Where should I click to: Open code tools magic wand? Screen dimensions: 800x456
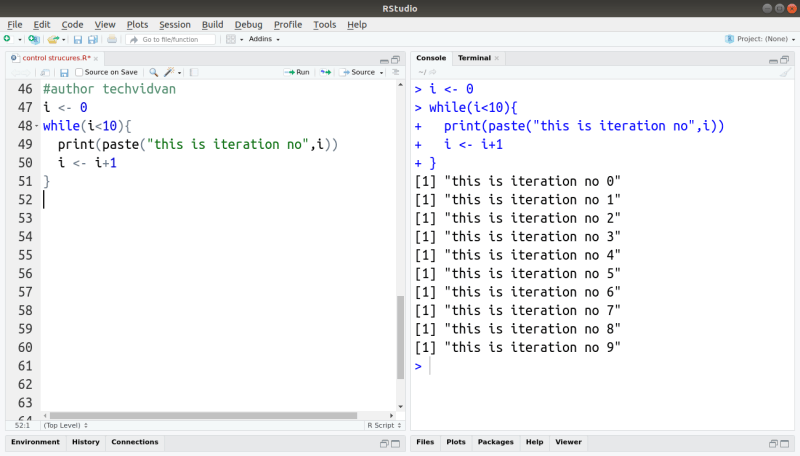pyautogui.click(x=169, y=72)
